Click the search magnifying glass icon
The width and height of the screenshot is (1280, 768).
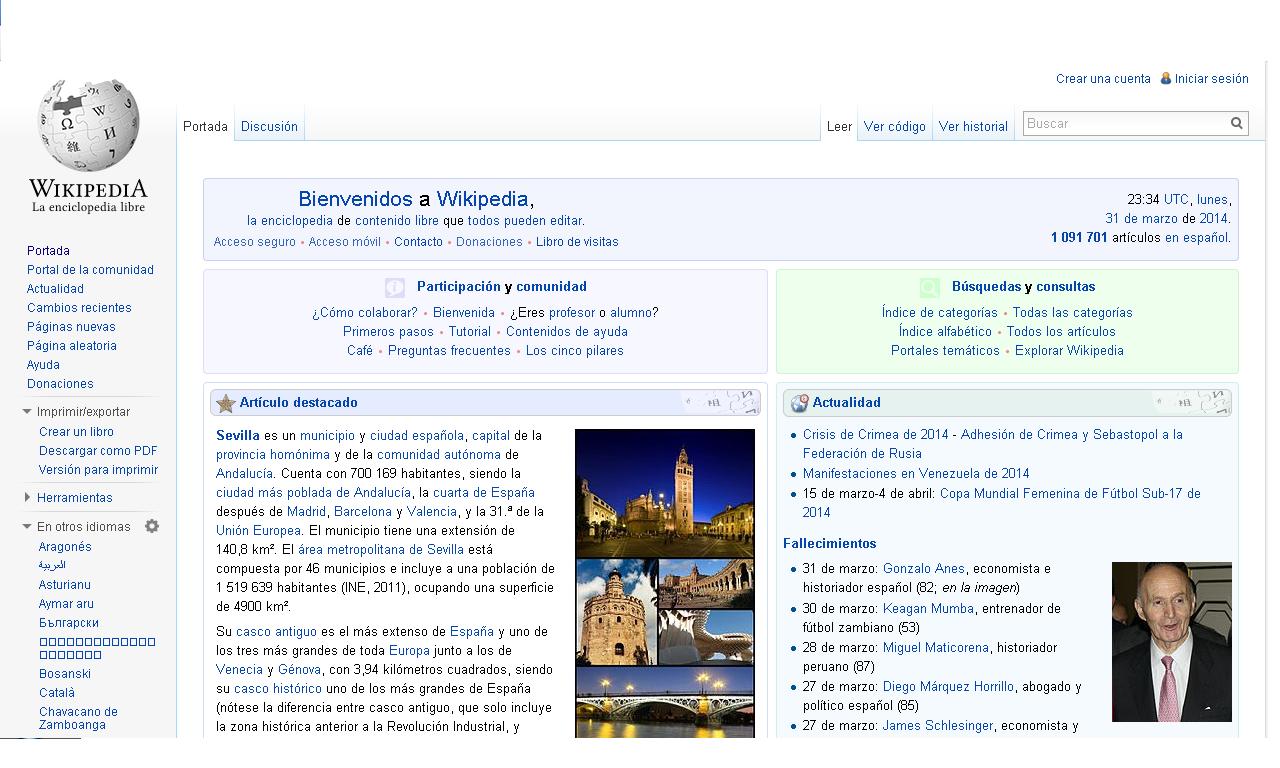point(1237,123)
